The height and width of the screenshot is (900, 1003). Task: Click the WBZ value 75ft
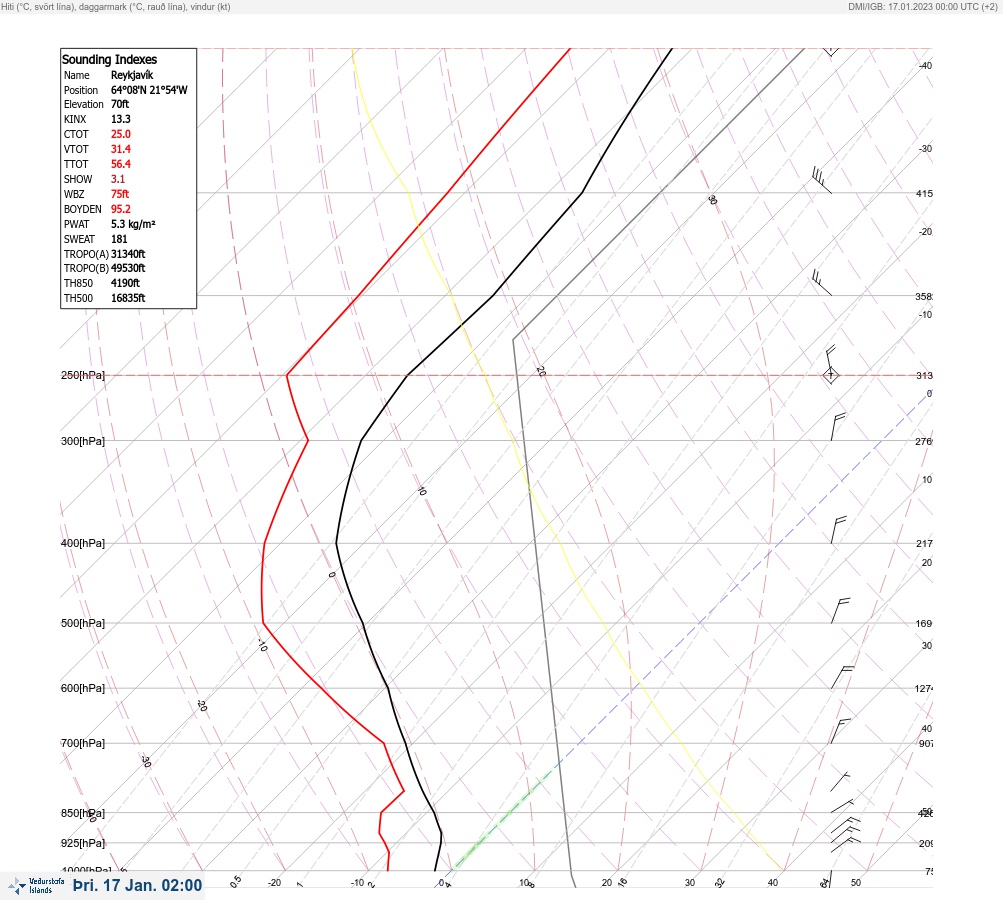tap(120, 194)
